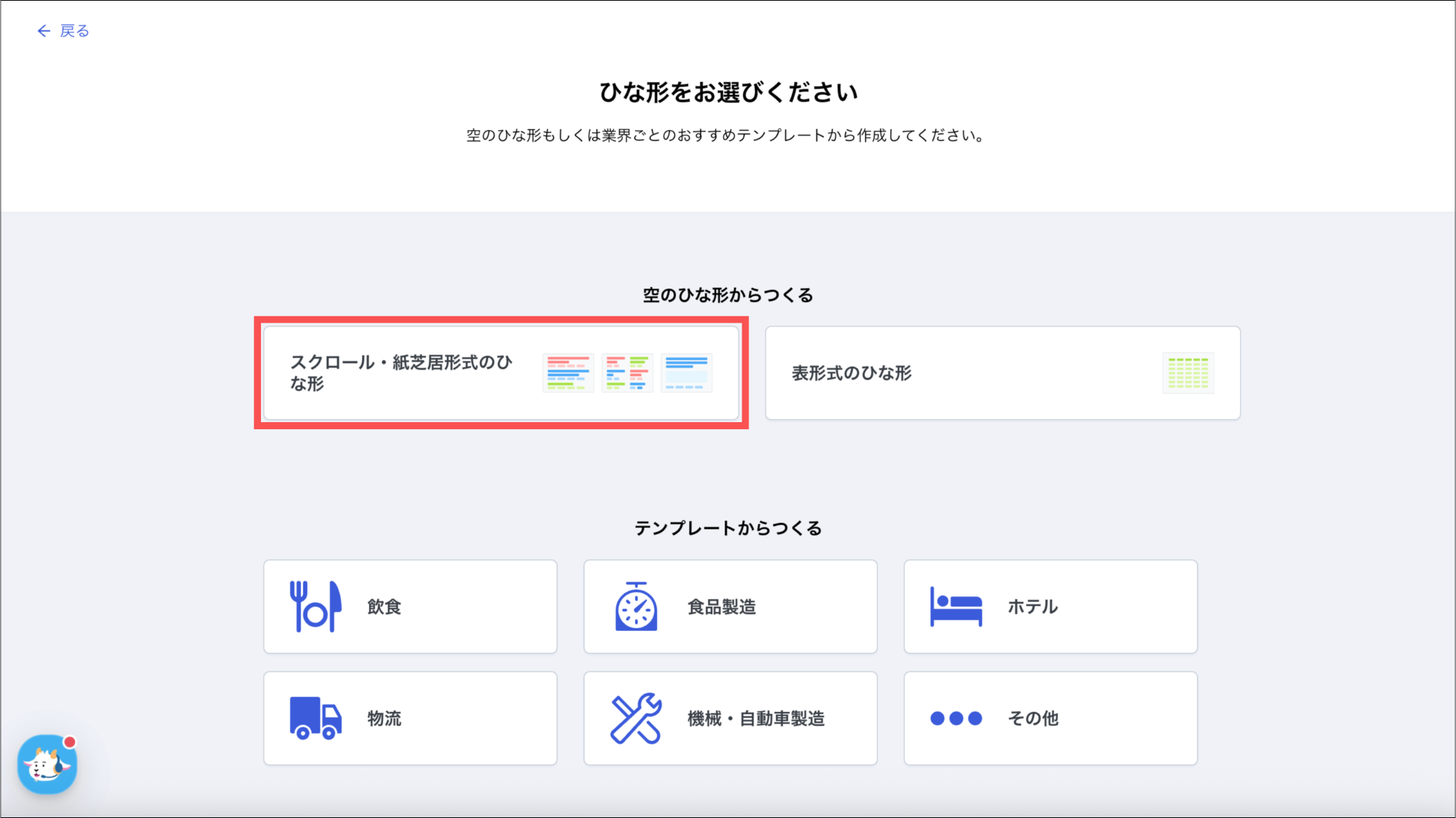Screen dimensions: 1456x818
Task: Click the first red-blue scroll layout thumbnail
Action: [567, 372]
